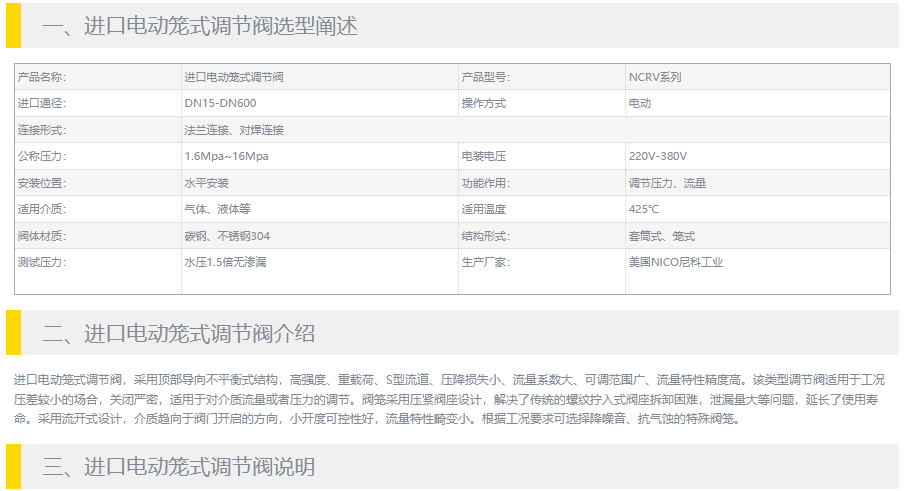
Task: Click the manufacturer 美国NICO尼科工业
Action: coord(675,262)
